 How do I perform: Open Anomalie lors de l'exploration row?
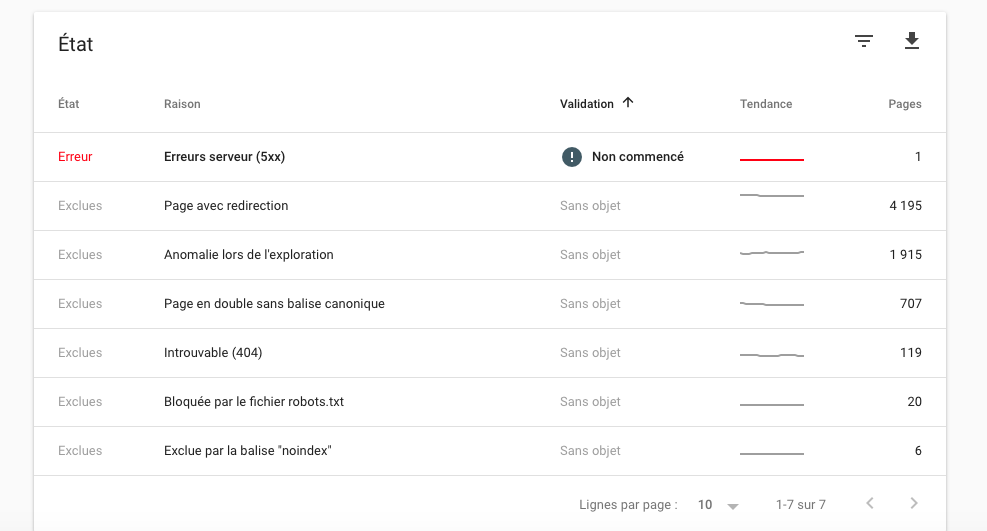pos(490,255)
